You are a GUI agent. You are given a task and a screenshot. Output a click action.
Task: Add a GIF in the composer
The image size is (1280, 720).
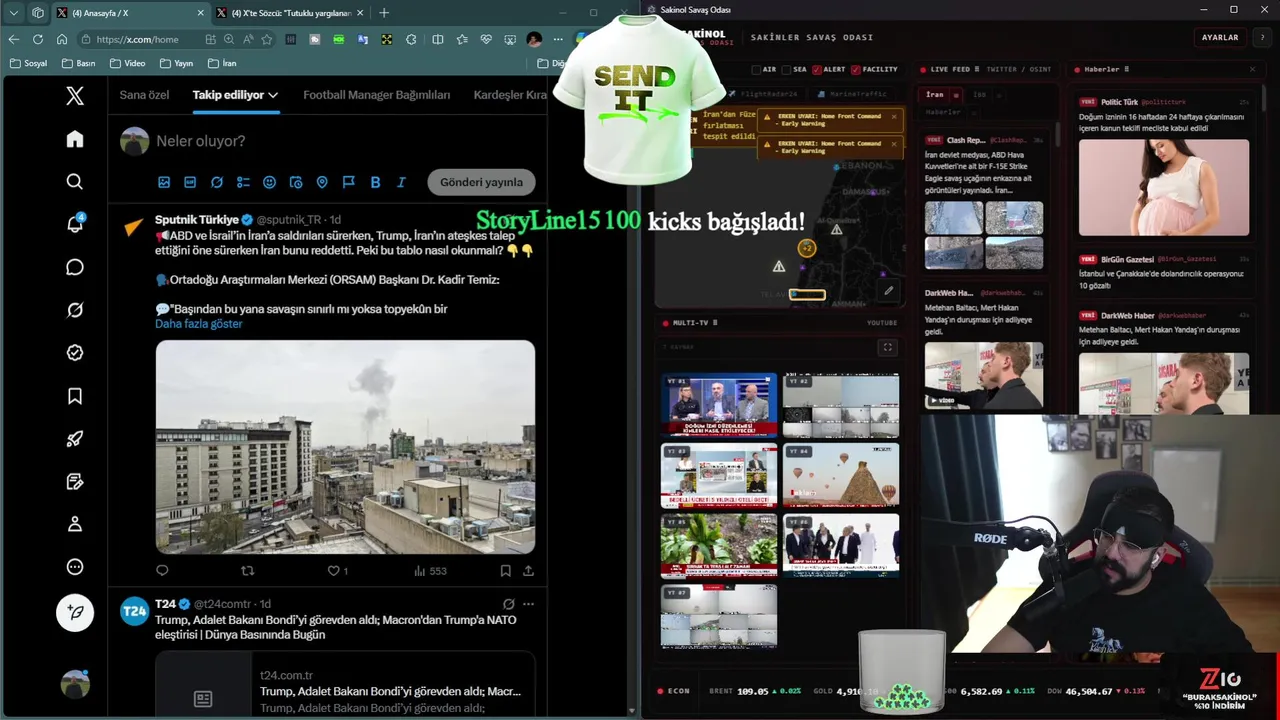(190, 182)
